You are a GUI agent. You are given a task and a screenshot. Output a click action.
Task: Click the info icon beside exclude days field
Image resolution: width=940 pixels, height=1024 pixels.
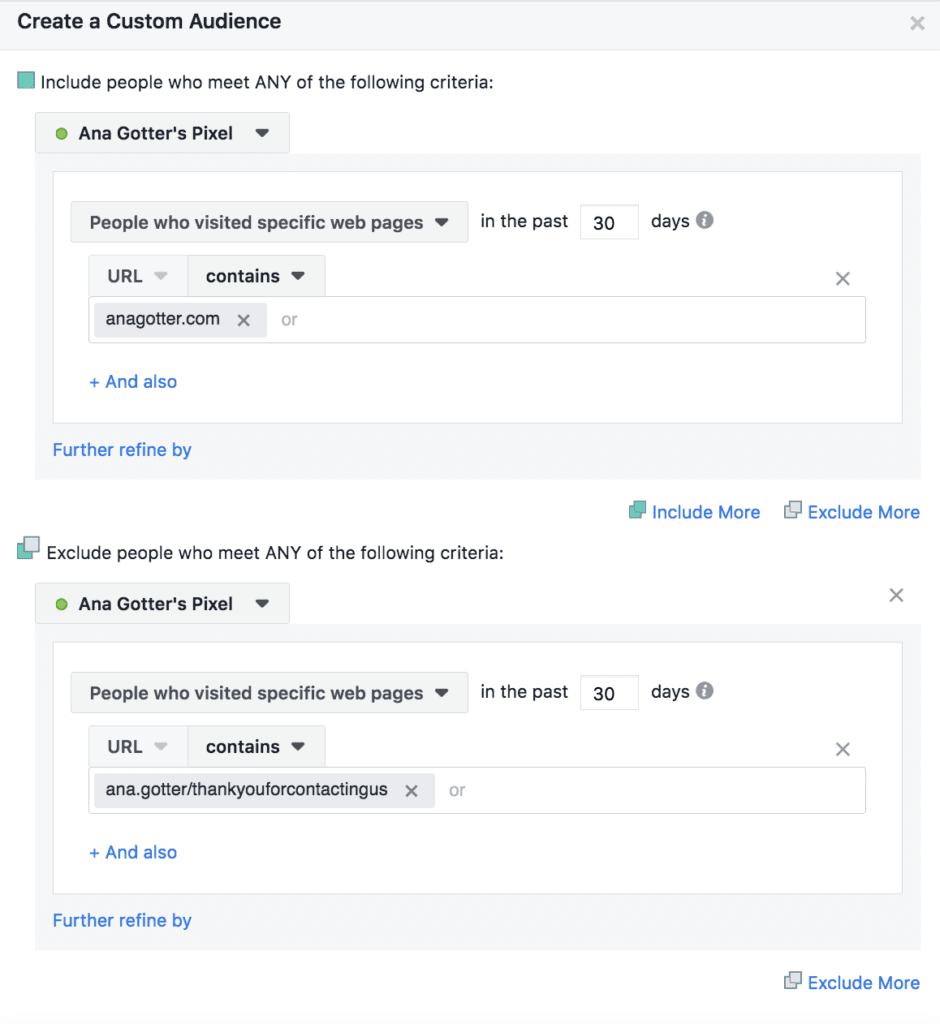pos(704,691)
